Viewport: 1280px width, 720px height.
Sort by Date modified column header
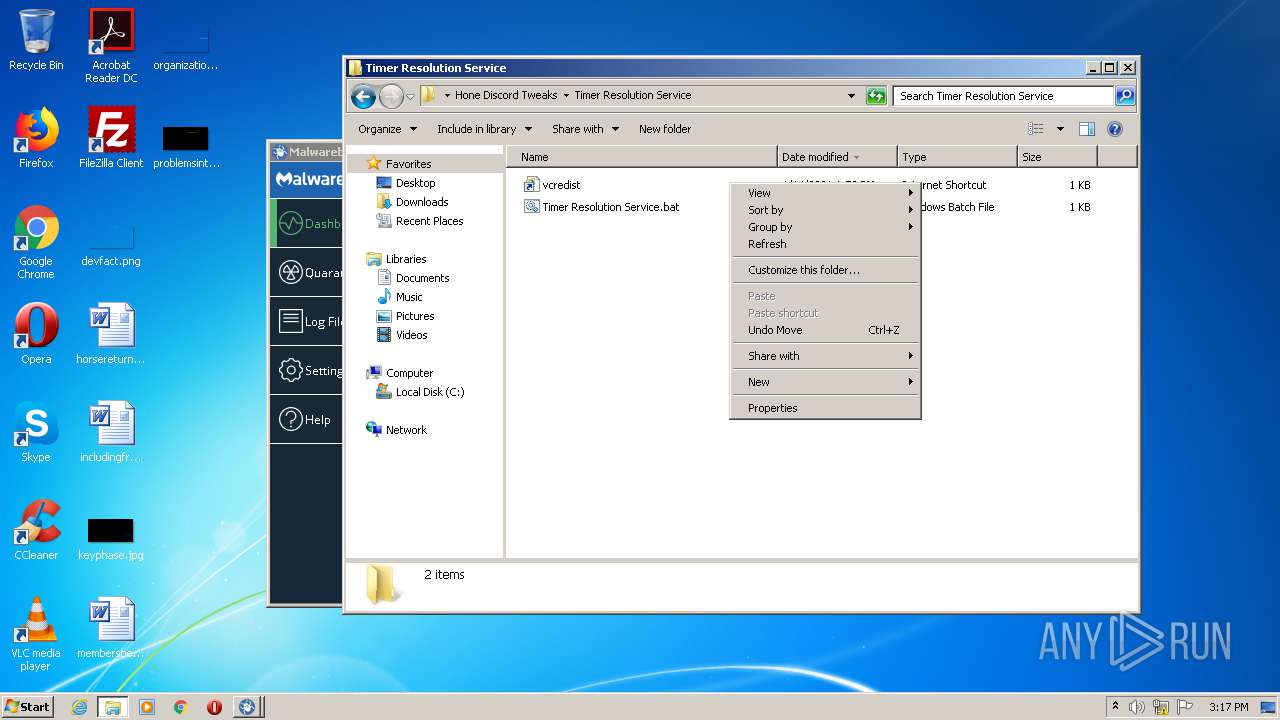tap(837, 157)
